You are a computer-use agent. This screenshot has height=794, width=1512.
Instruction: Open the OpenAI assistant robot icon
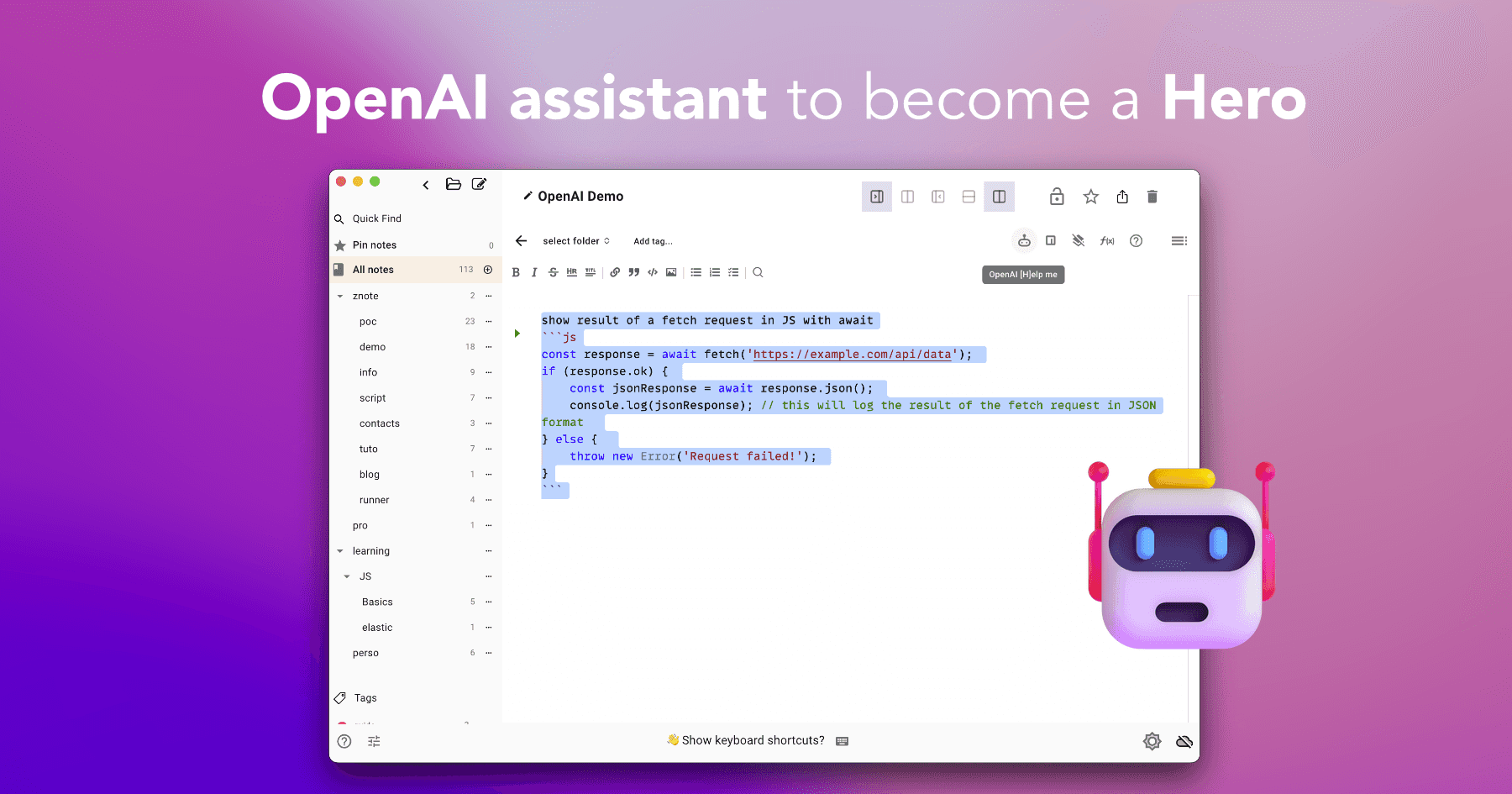click(1024, 240)
